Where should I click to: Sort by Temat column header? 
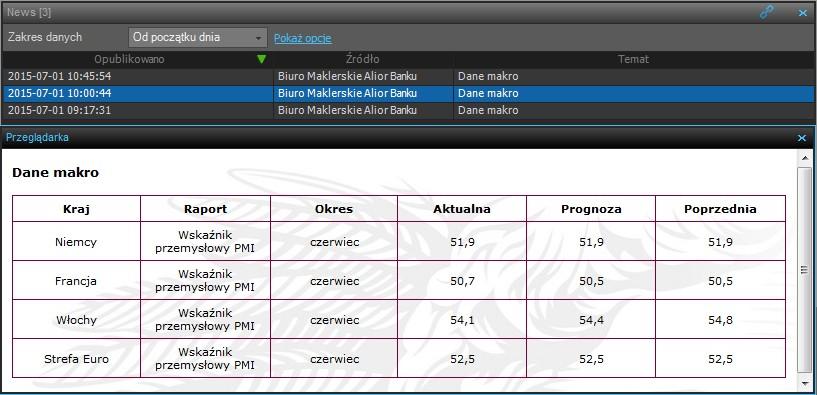click(x=634, y=59)
